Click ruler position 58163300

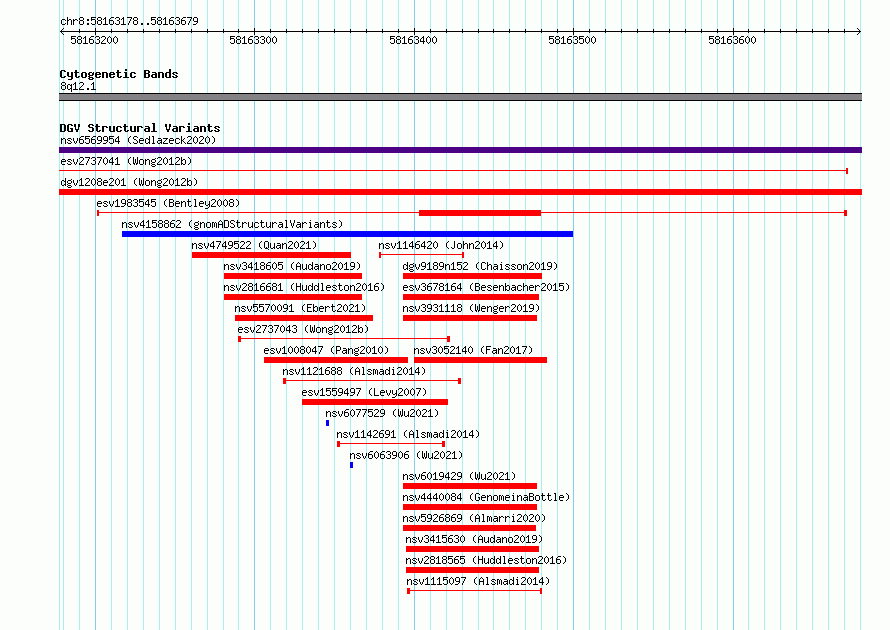[253, 40]
